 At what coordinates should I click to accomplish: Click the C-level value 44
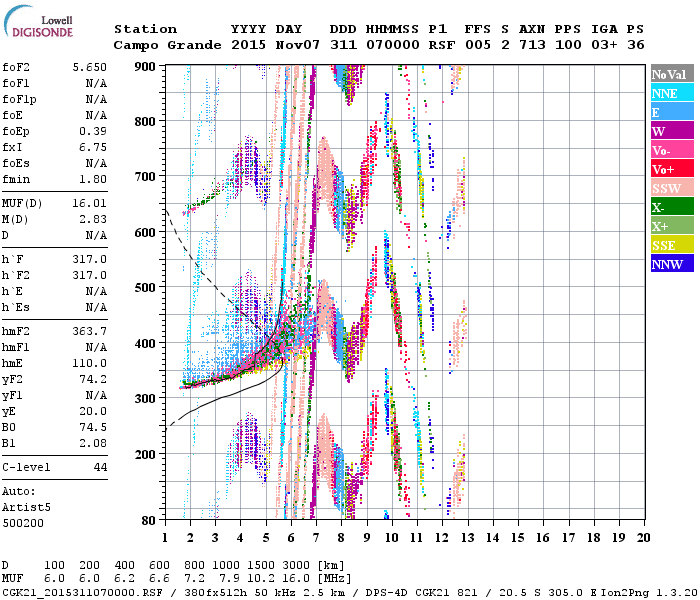pos(100,467)
